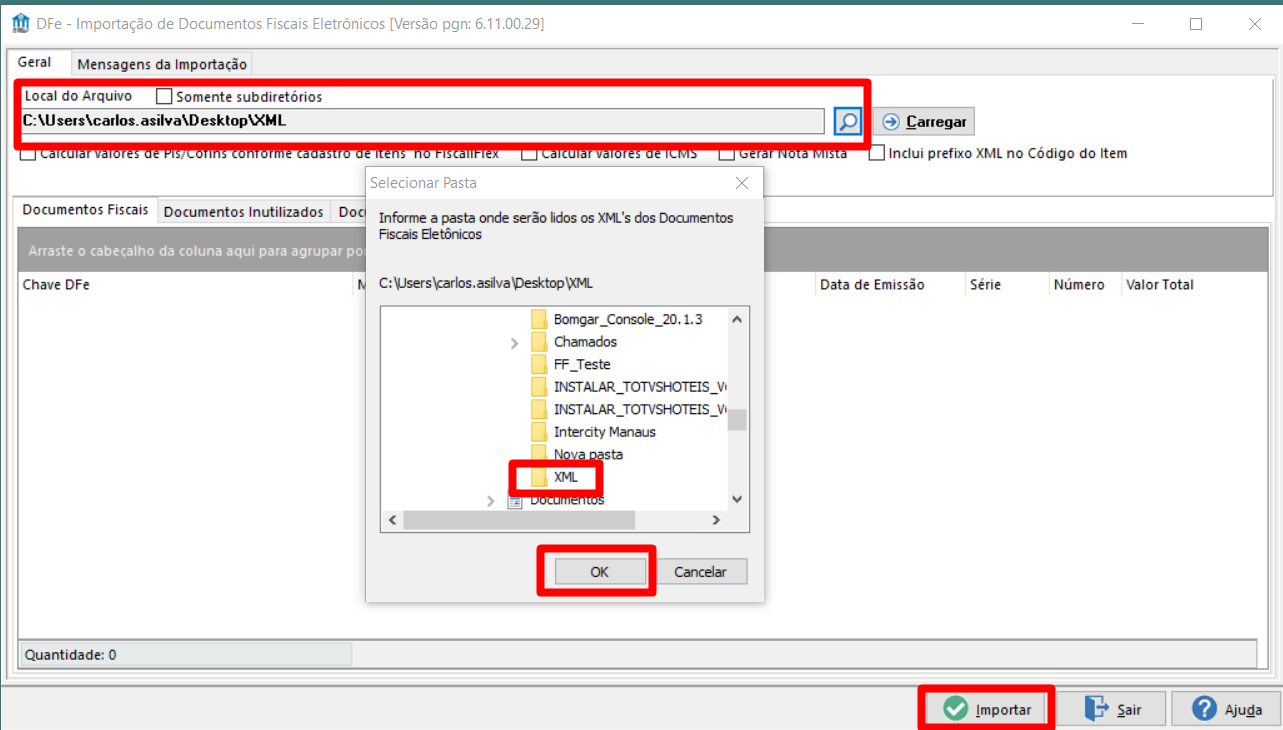Click folder tree scroll up arrow
This screenshot has width=1283, height=730.
(x=737, y=319)
